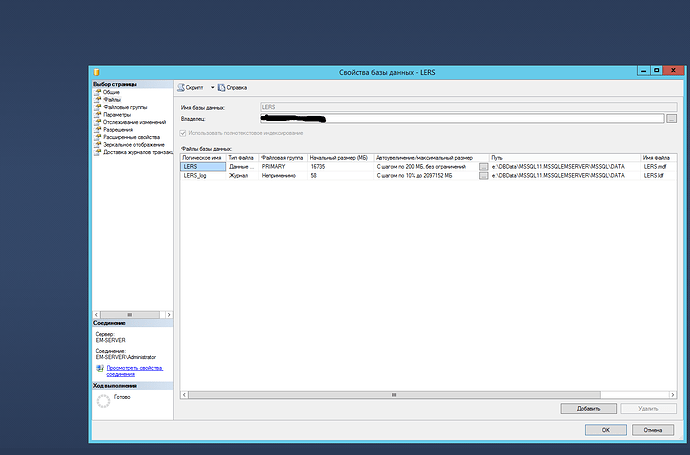Image resolution: width=690 pixels, height=455 pixels.
Task: Click the Логическое имя column header
Action: (x=203, y=158)
